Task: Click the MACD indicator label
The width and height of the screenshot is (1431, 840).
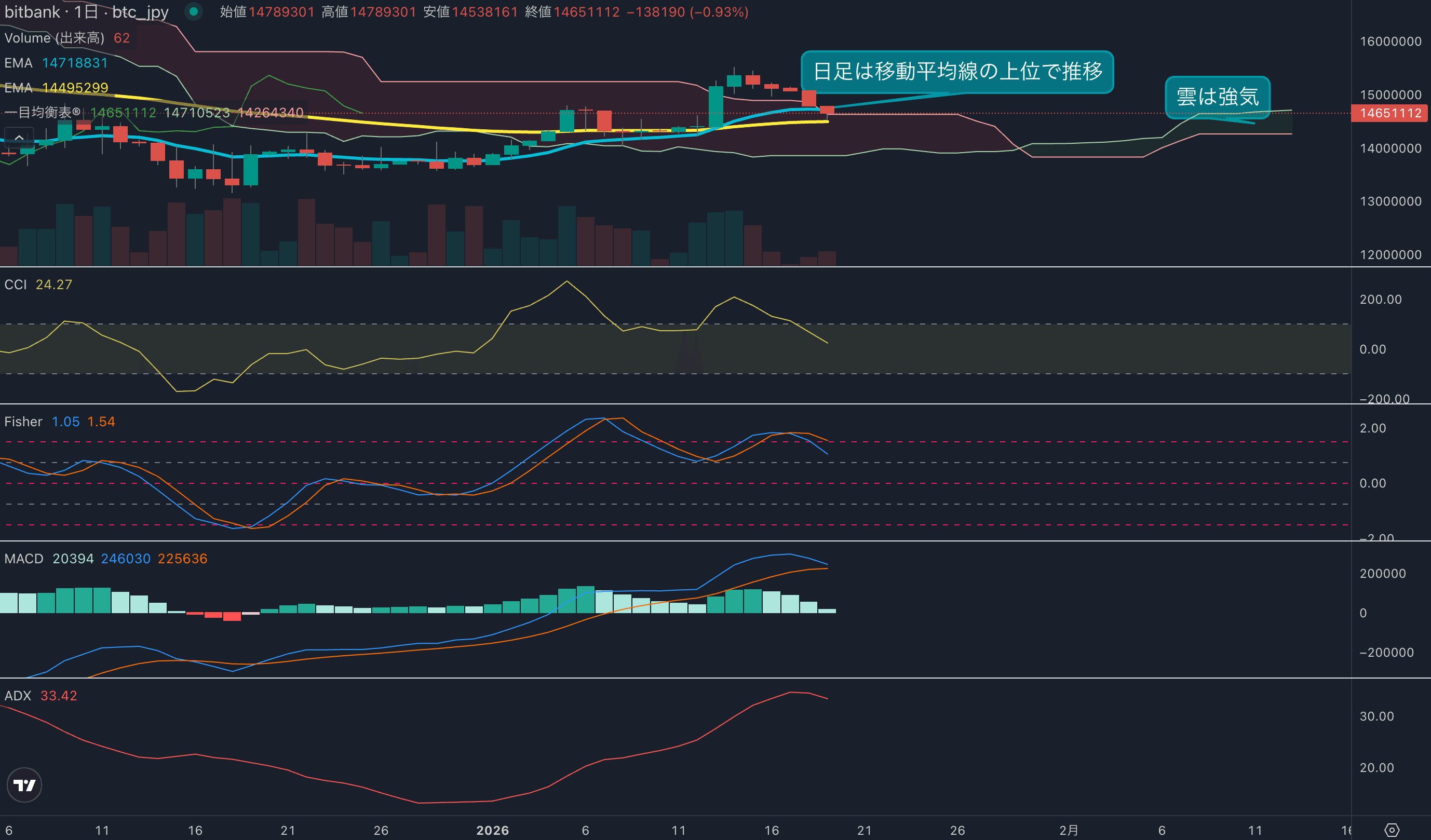Action: 24,559
